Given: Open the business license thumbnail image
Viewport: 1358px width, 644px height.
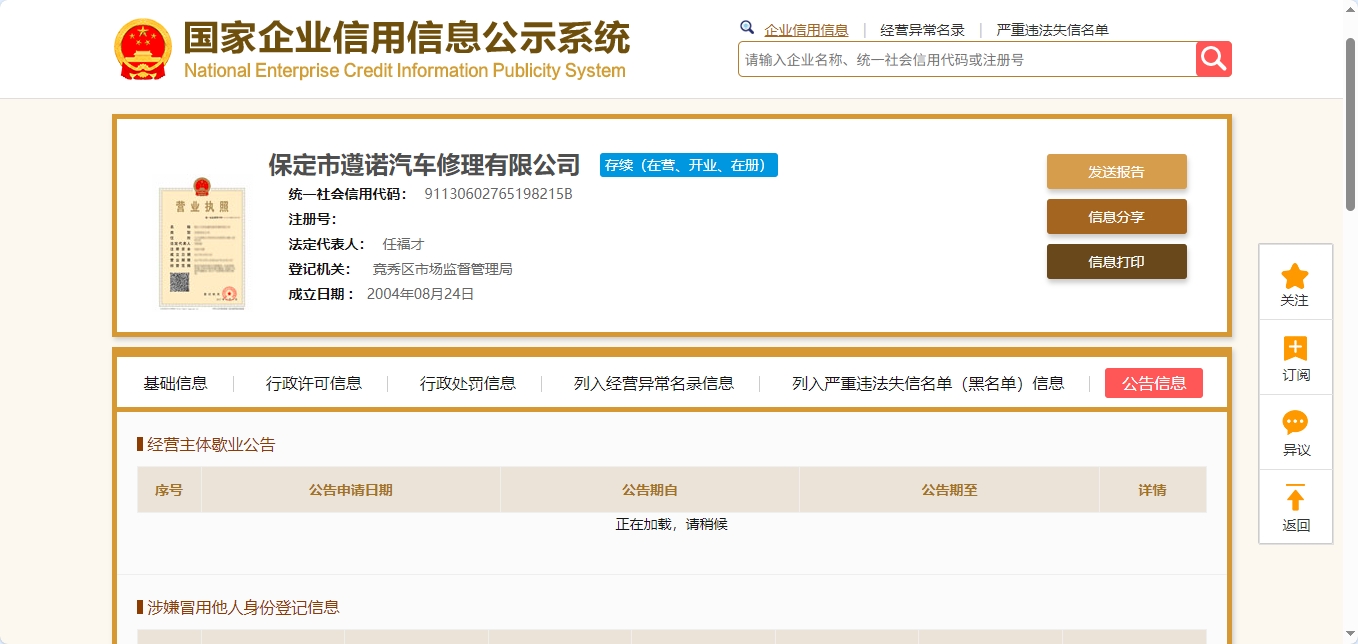Looking at the screenshot, I should point(202,244).
